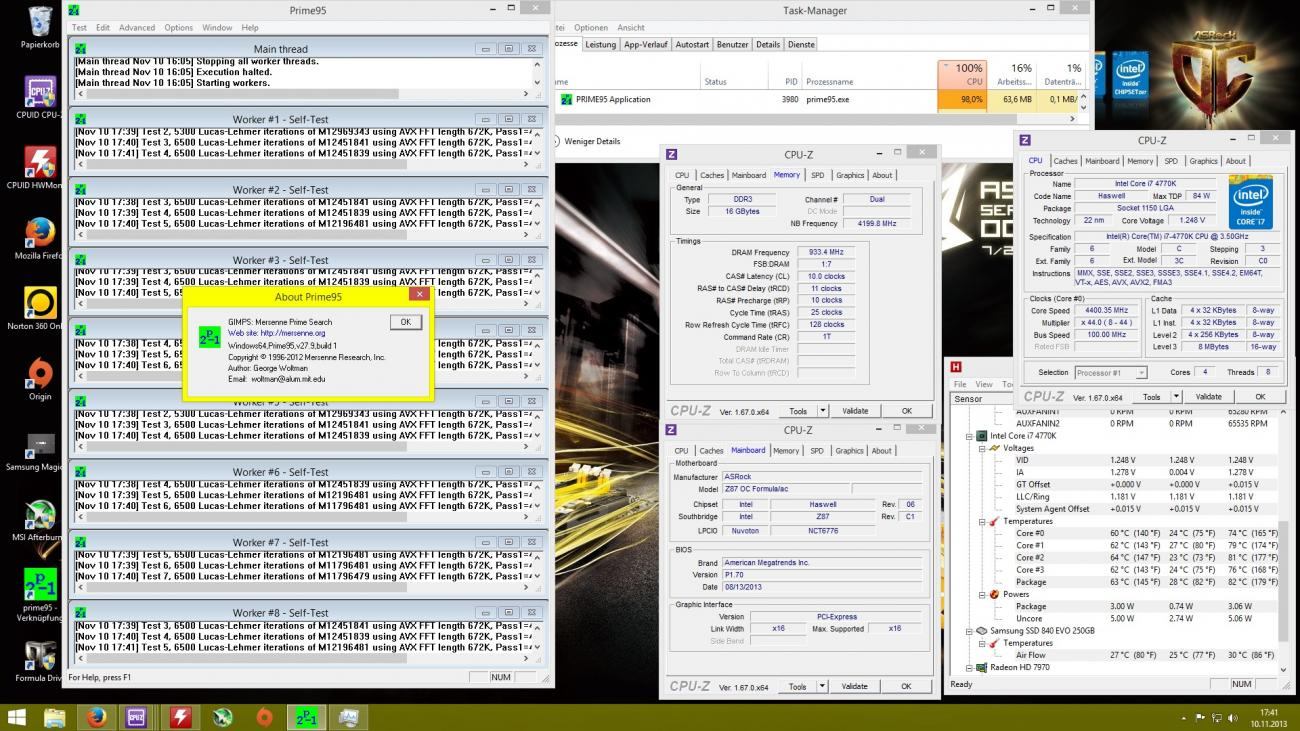The height and width of the screenshot is (731, 1300).
Task: Open the Help menu in Prime95
Action: pyautogui.click(x=250, y=27)
